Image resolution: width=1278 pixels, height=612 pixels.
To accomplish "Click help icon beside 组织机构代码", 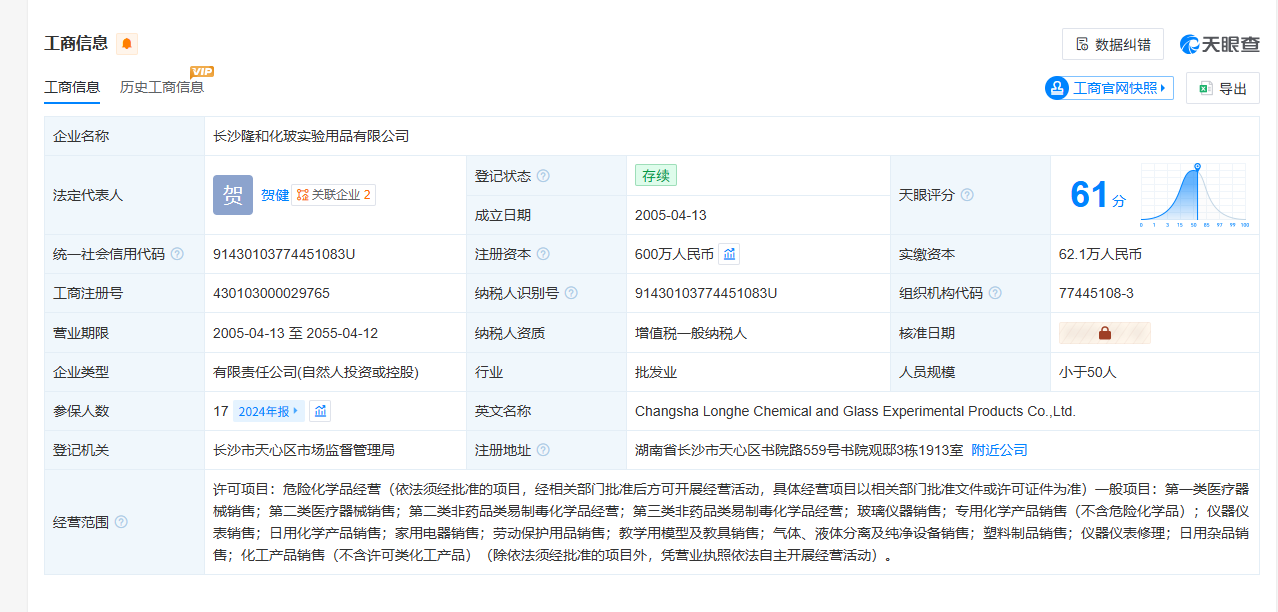I will [x=995, y=293].
